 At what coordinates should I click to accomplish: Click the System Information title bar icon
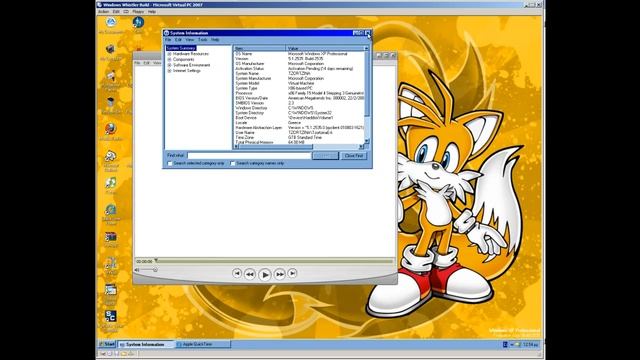(x=166, y=33)
